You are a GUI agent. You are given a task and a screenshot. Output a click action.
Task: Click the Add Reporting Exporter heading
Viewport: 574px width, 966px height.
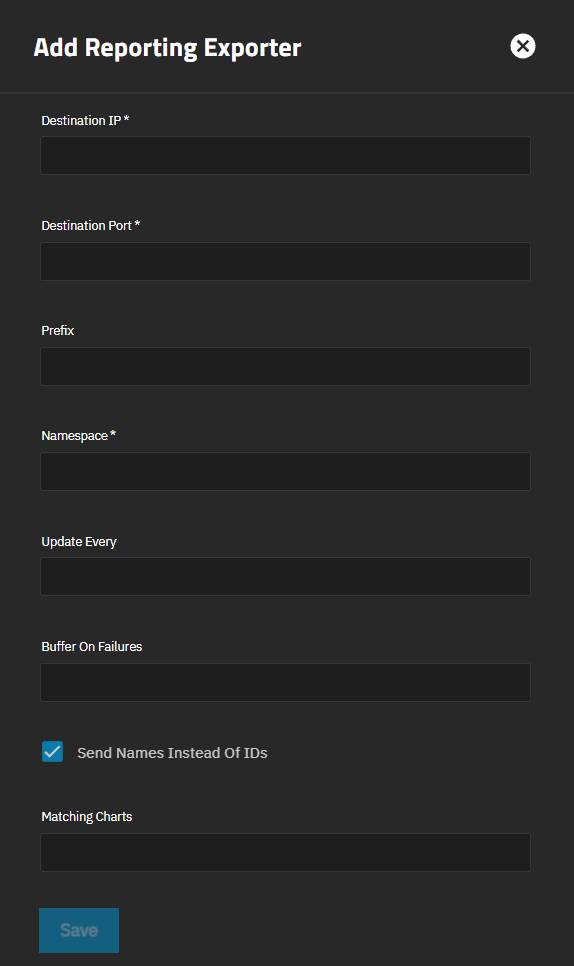[168, 48]
